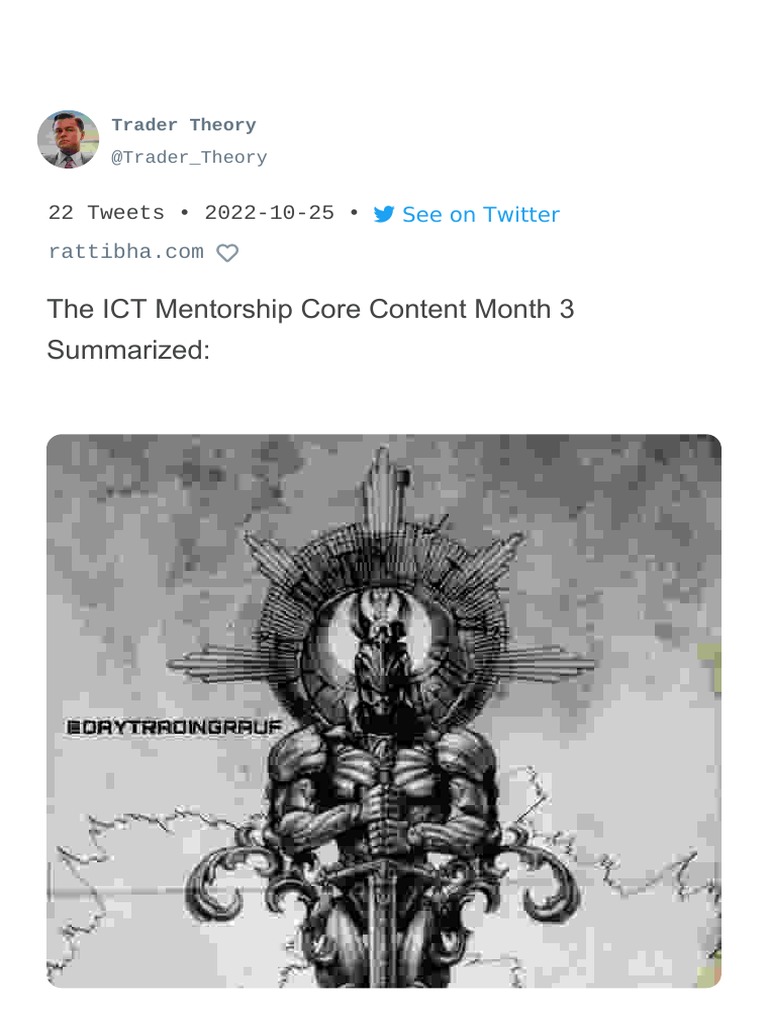The image size is (768, 1024).
Task: Click the word Summarized in the heading
Action: (x=128, y=351)
